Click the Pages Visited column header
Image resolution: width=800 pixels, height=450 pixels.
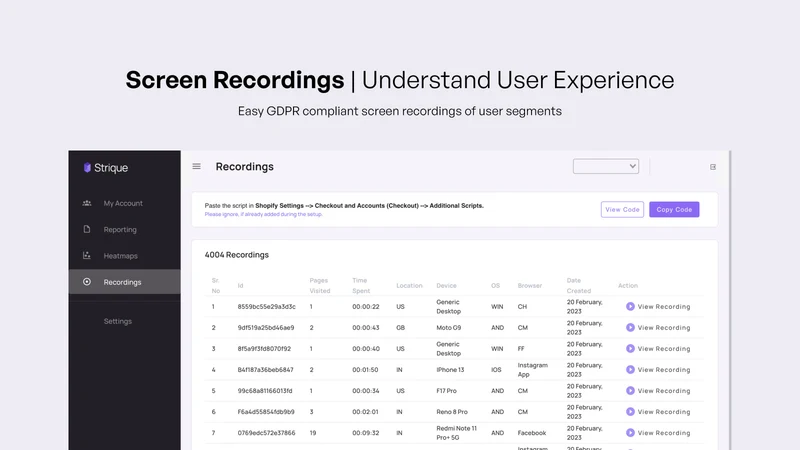tap(319, 285)
